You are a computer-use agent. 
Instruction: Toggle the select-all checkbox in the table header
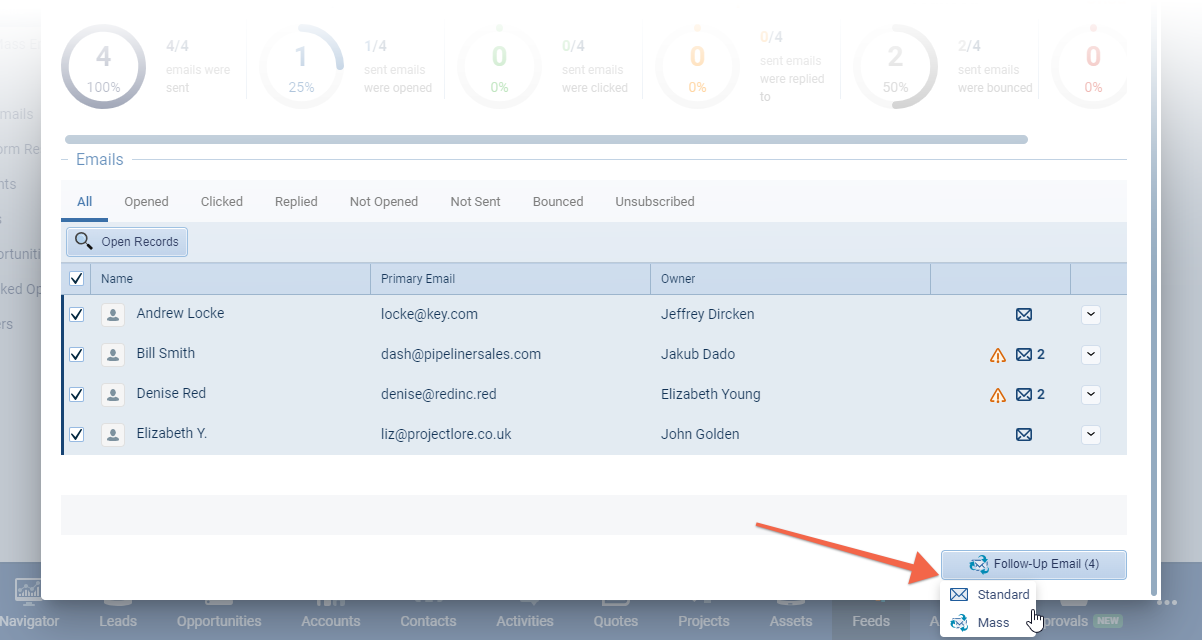[76, 279]
